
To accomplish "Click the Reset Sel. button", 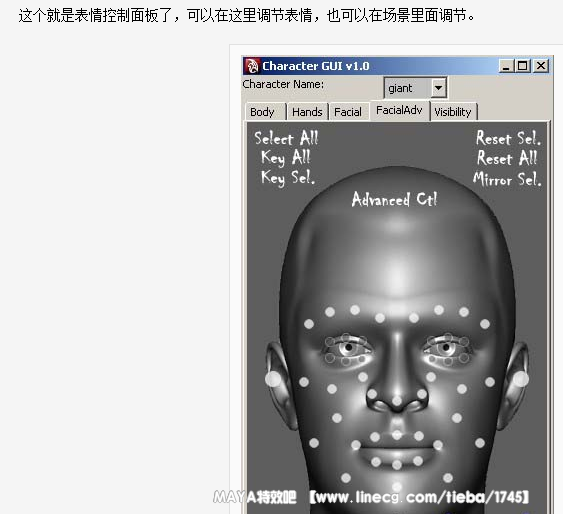I will (x=508, y=138).
